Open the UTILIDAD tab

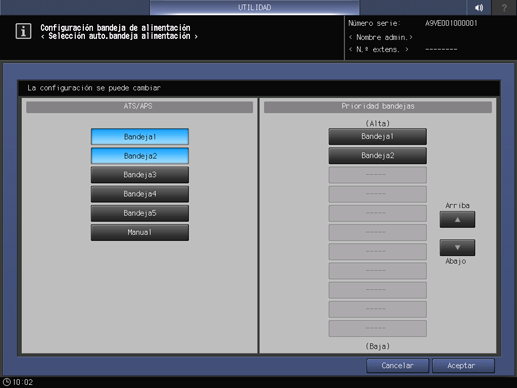(x=254, y=7)
